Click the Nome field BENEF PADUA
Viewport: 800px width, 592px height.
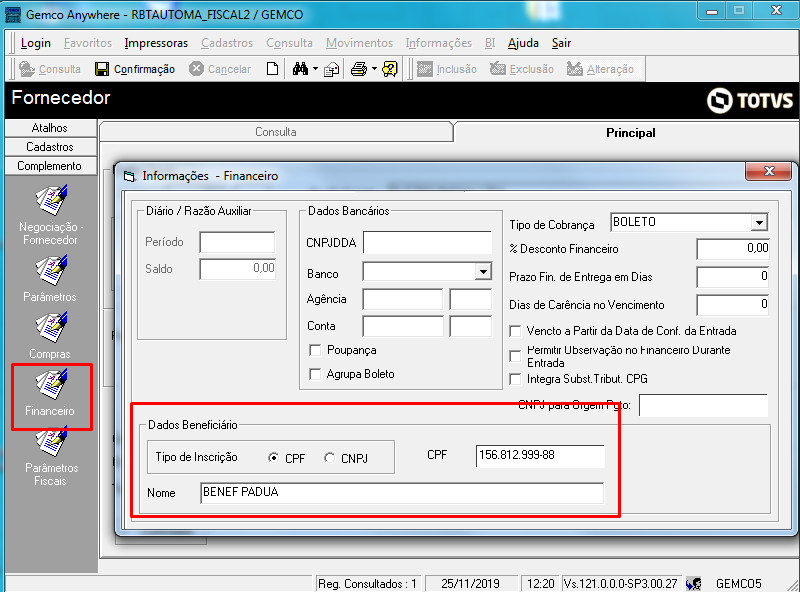click(x=402, y=493)
